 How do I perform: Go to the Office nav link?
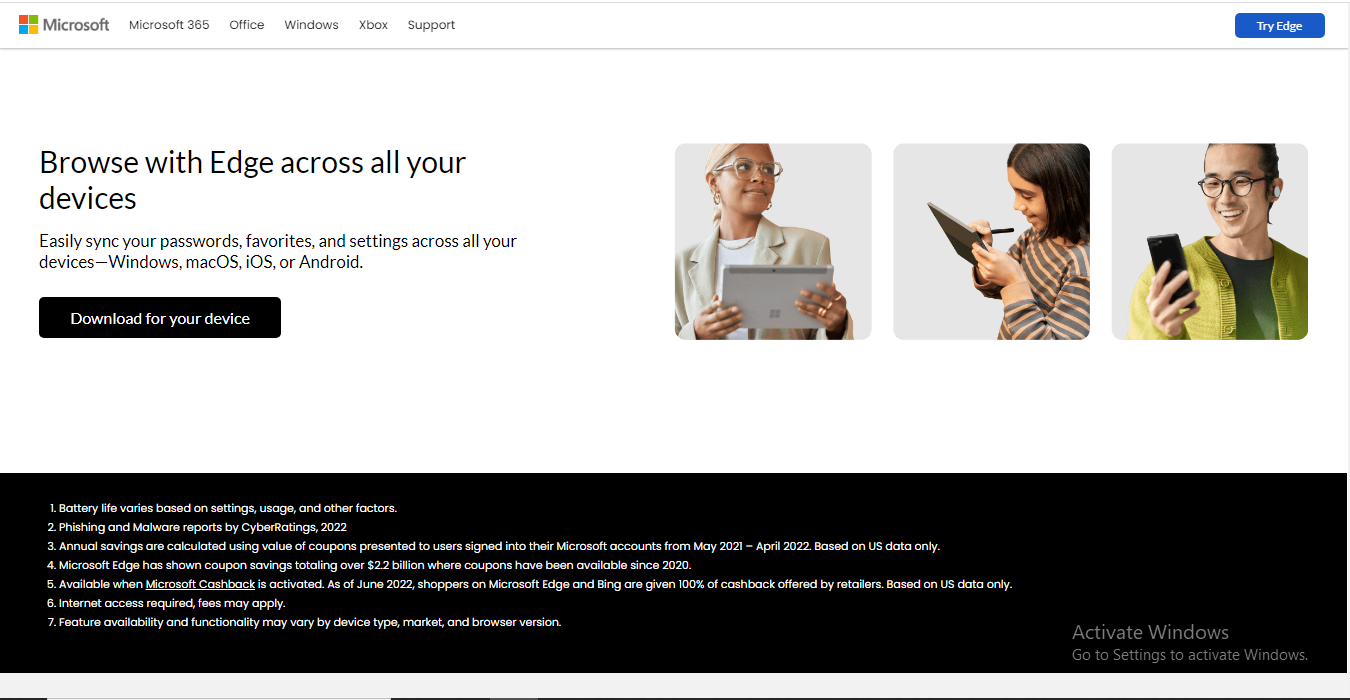[x=247, y=25]
